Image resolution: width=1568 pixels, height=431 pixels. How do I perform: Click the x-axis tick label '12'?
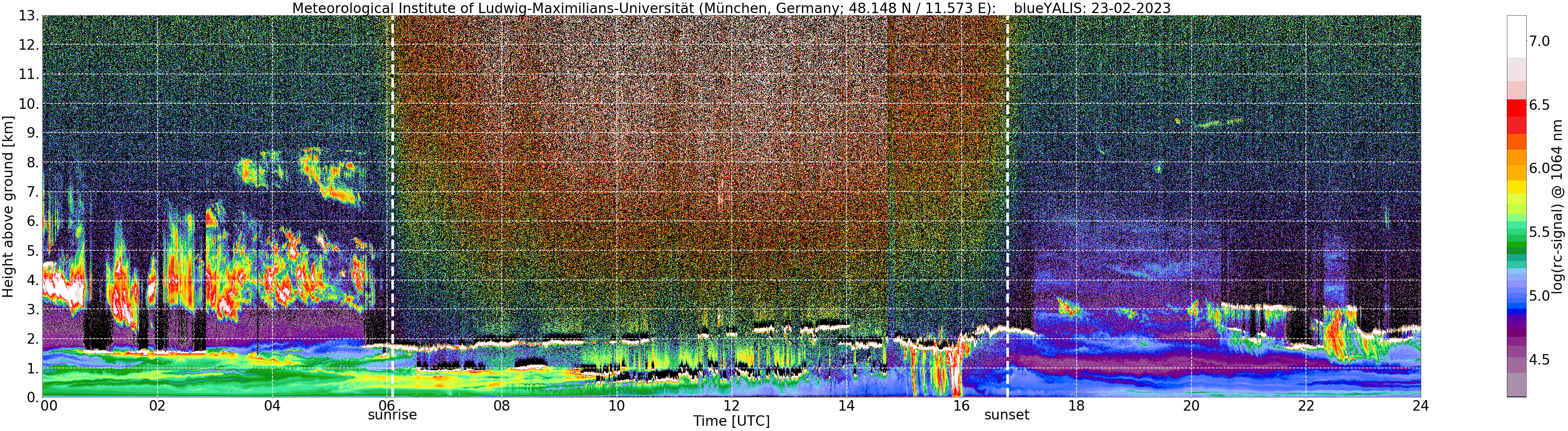pos(731,406)
